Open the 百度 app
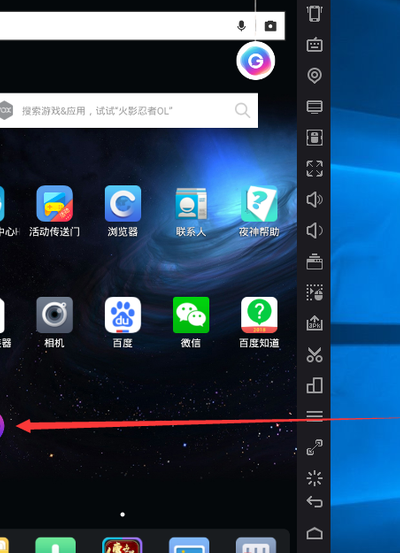 tap(123, 322)
